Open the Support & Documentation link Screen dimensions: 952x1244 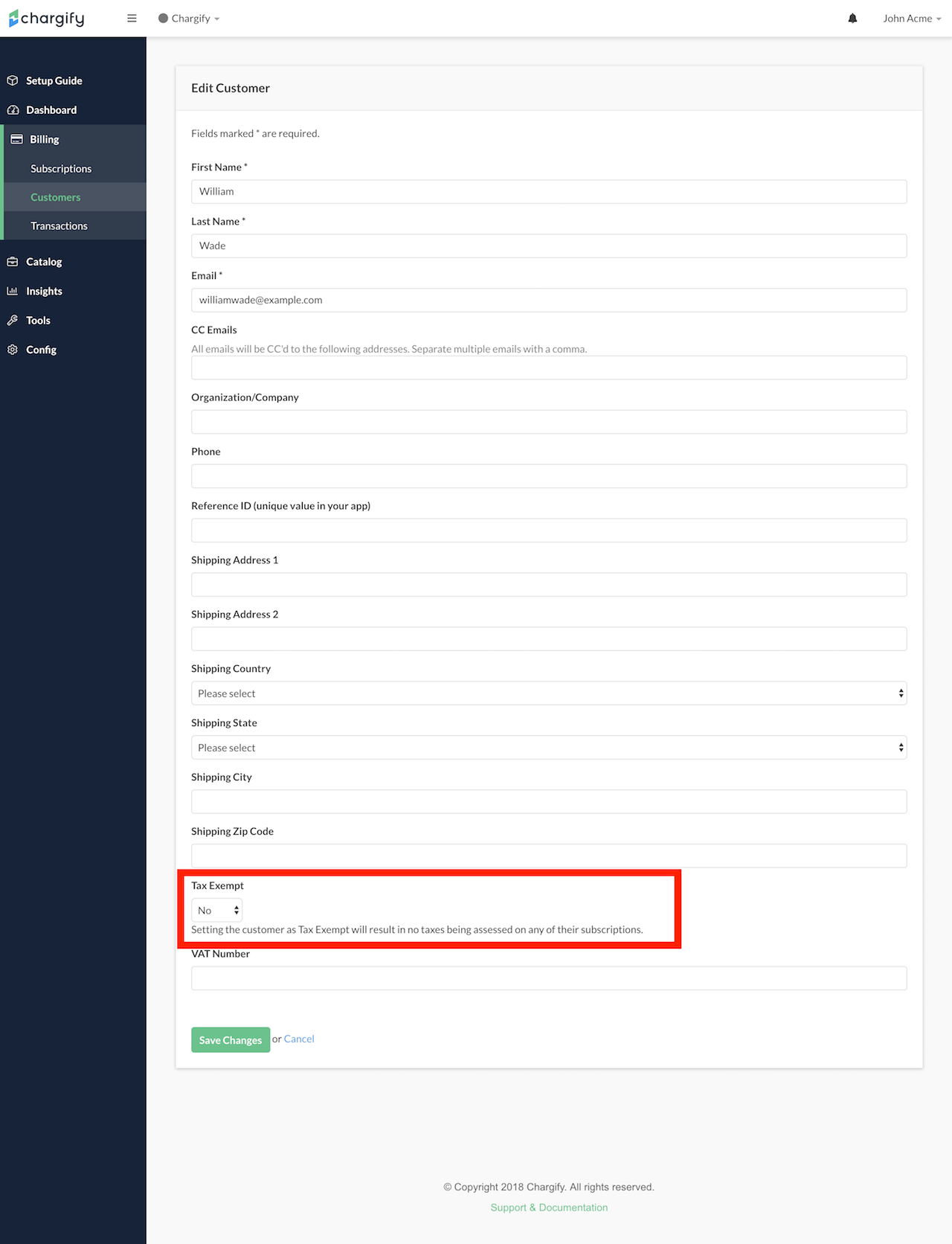coord(549,1208)
